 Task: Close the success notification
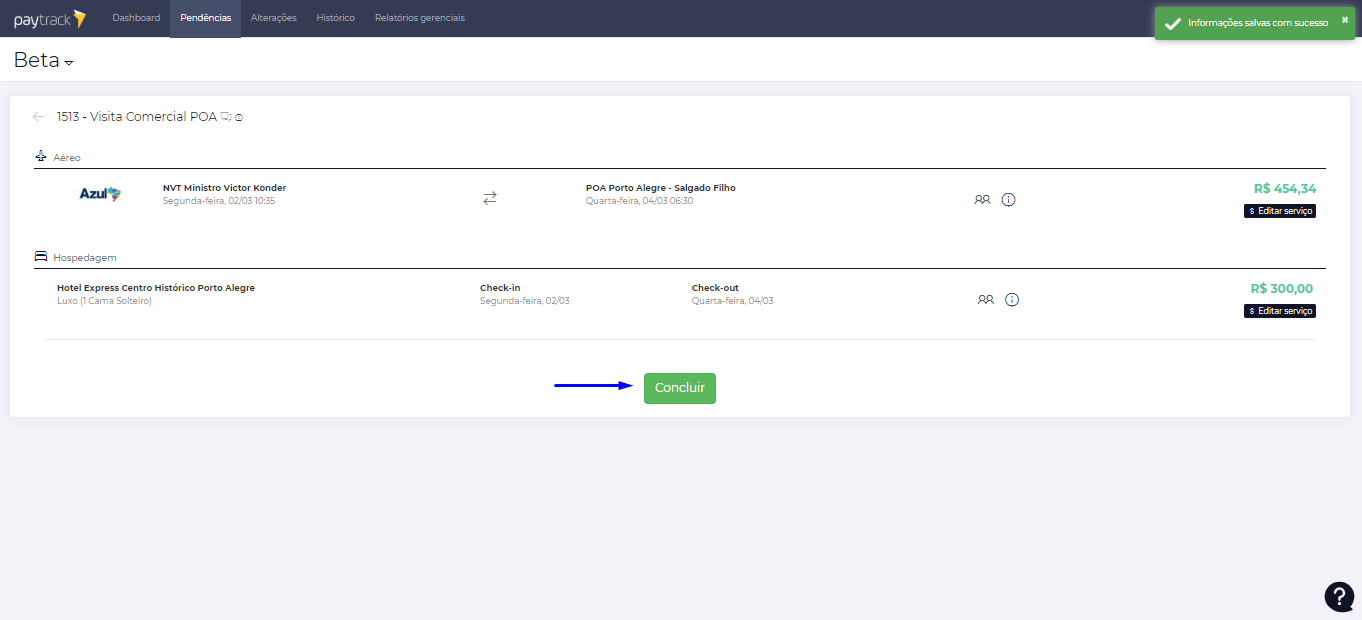(1345, 20)
